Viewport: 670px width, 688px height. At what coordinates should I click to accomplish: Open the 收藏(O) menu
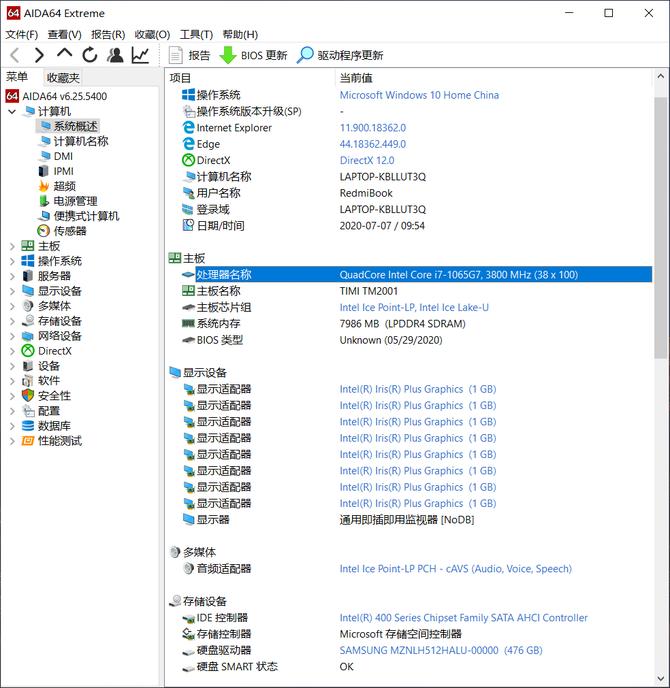coord(152,34)
